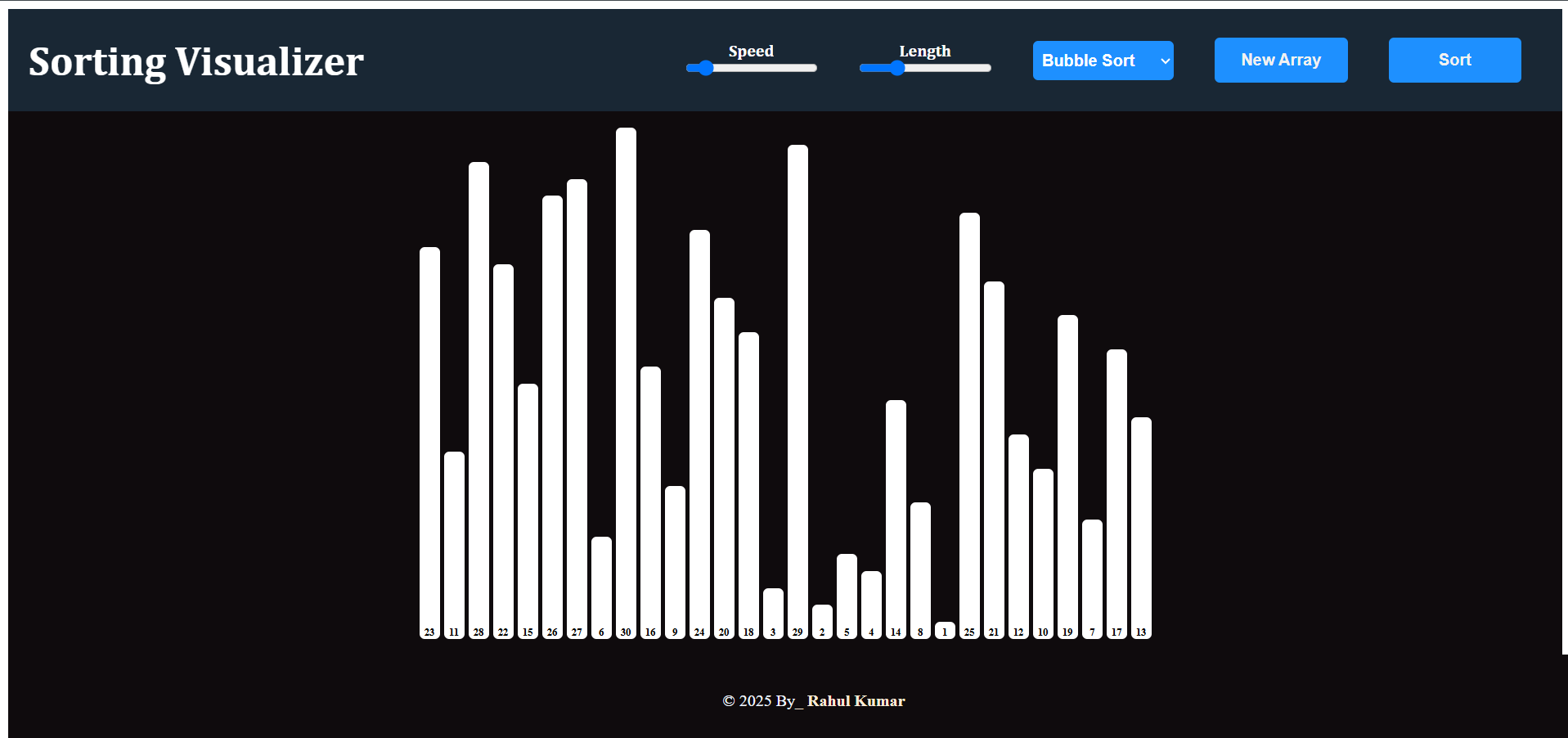Click the tall bar labeled 29
Viewport: 1568px width, 738px height.
(x=797, y=392)
